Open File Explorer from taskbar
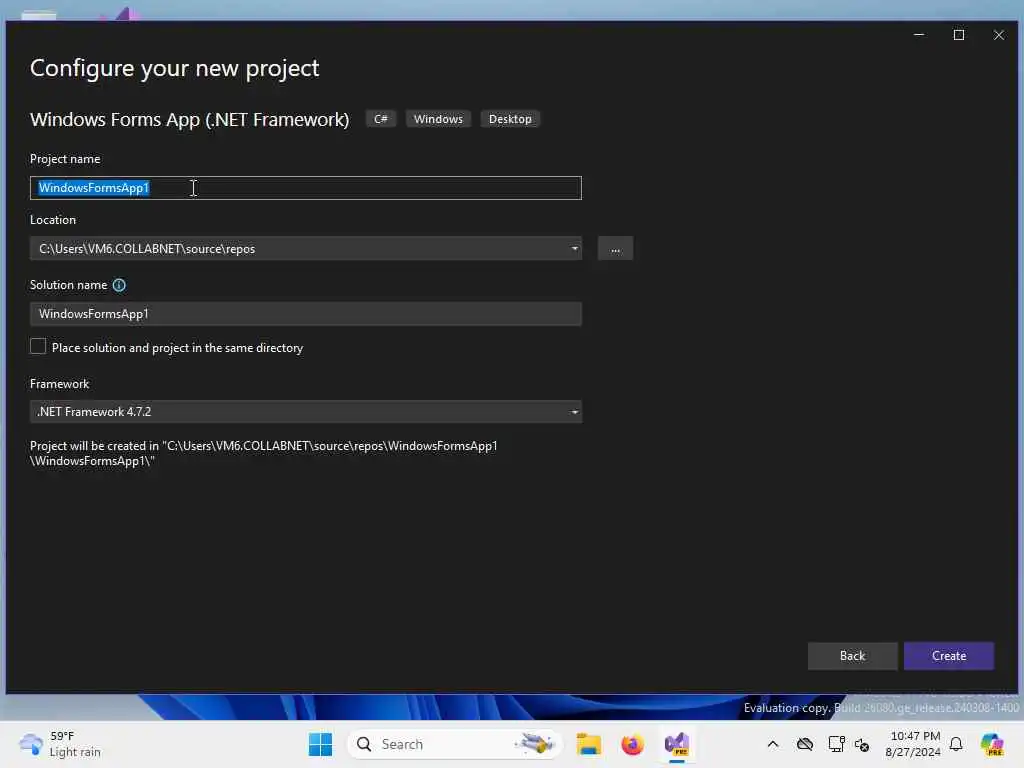The height and width of the screenshot is (768, 1024). point(588,744)
